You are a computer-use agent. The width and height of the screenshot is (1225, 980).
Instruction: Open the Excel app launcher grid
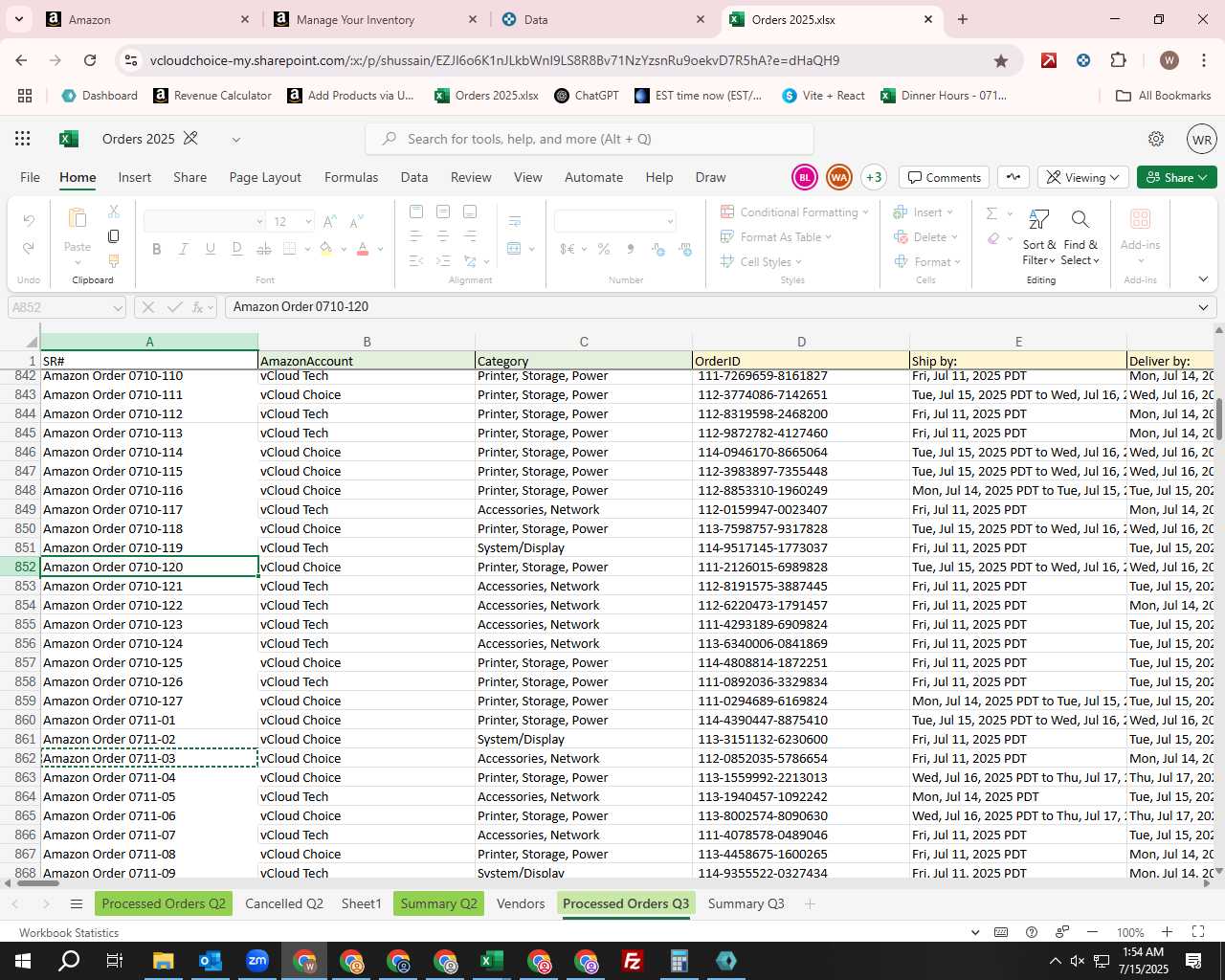click(x=23, y=139)
